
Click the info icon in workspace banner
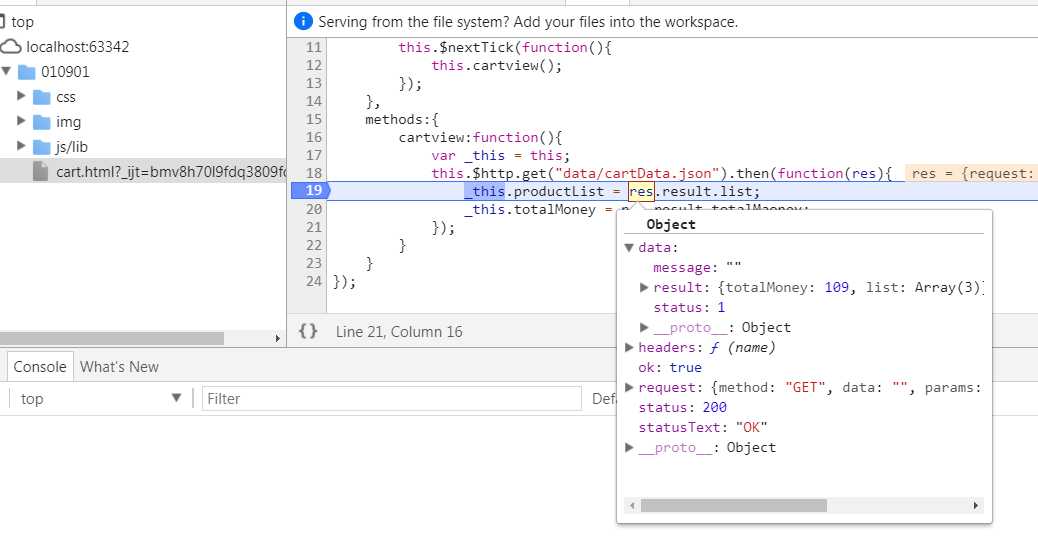point(303,21)
